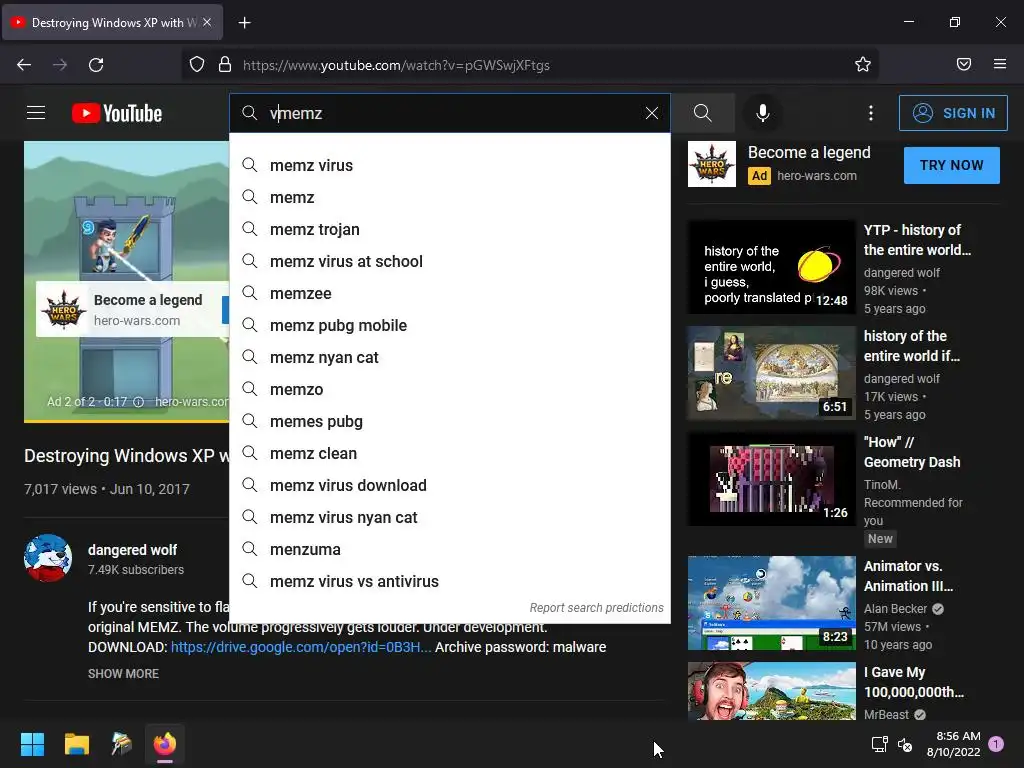
Task: Click the muted volume tray icon
Action: 905,744
